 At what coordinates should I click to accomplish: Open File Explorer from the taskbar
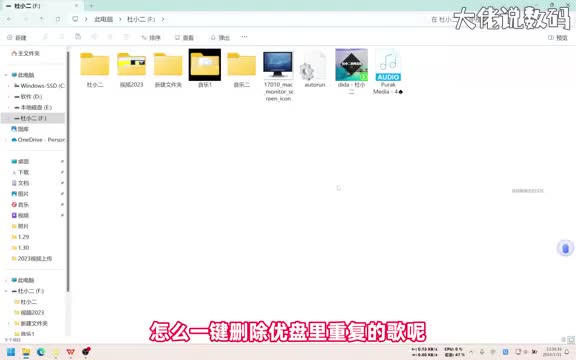coord(26,352)
